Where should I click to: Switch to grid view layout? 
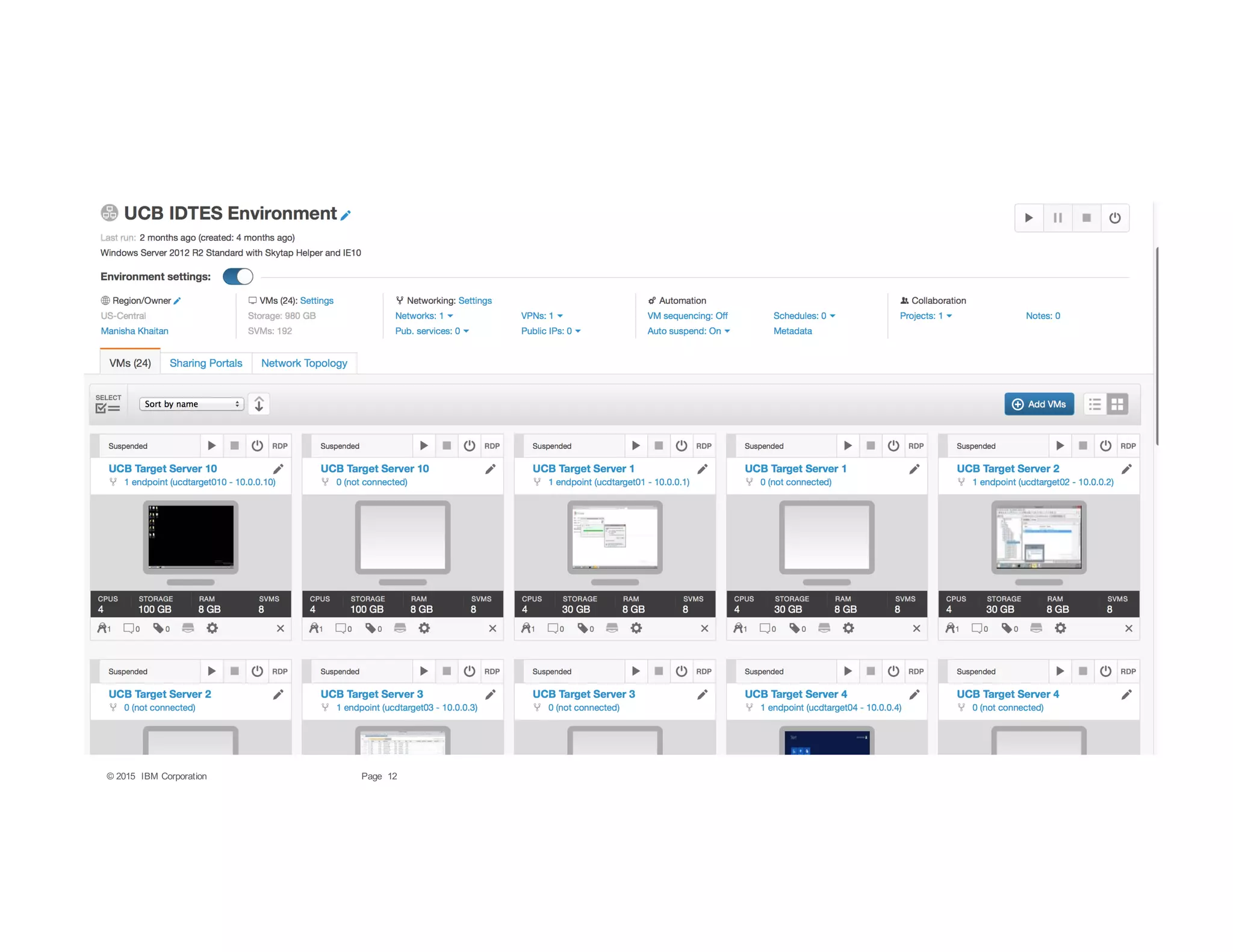click(1117, 404)
